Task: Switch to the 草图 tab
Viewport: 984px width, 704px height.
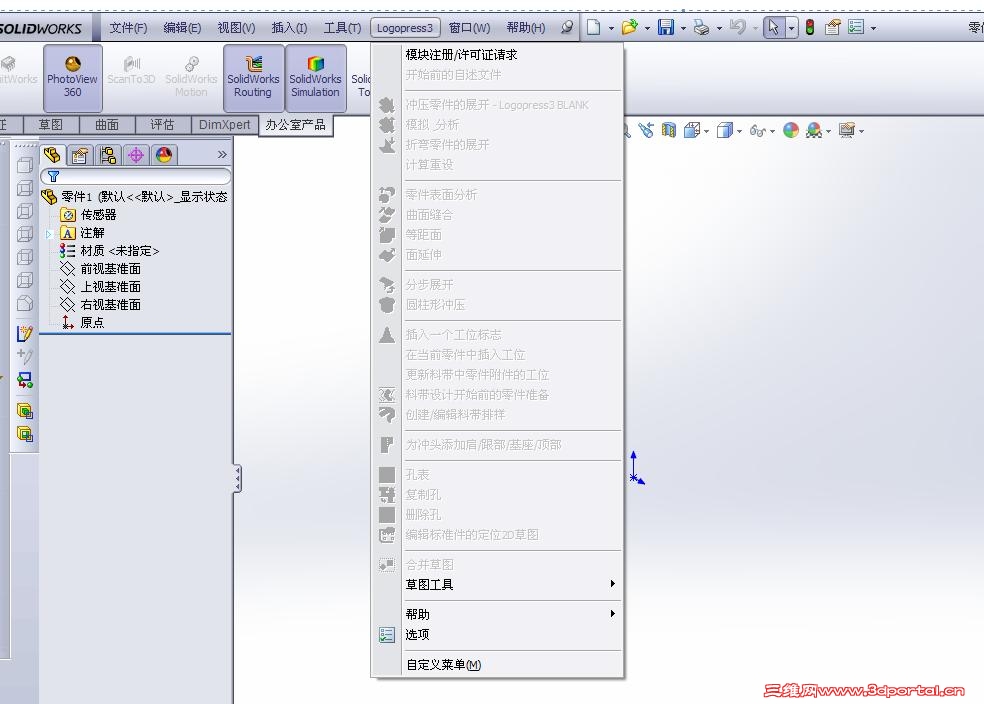Action: (x=51, y=124)
